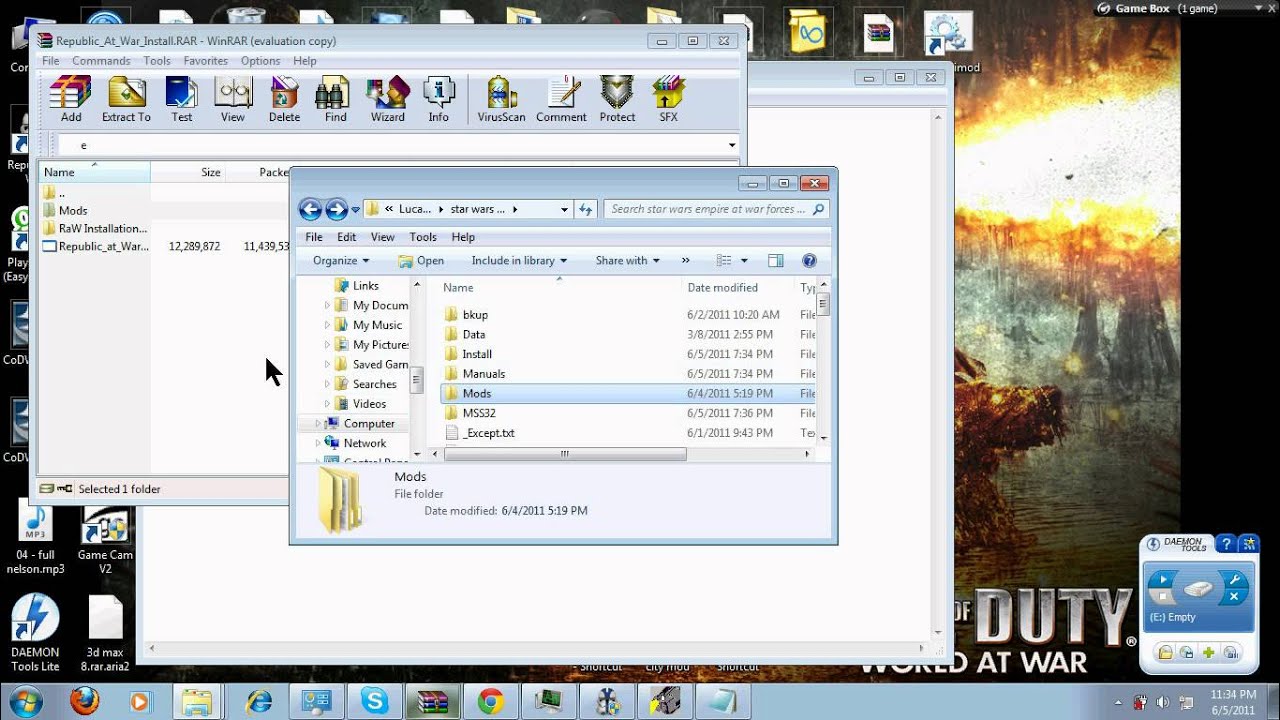The width and height of the screenshot is (1280, 720).
Task: Click the Explorer Back arrow button
Action: (310, 209)
